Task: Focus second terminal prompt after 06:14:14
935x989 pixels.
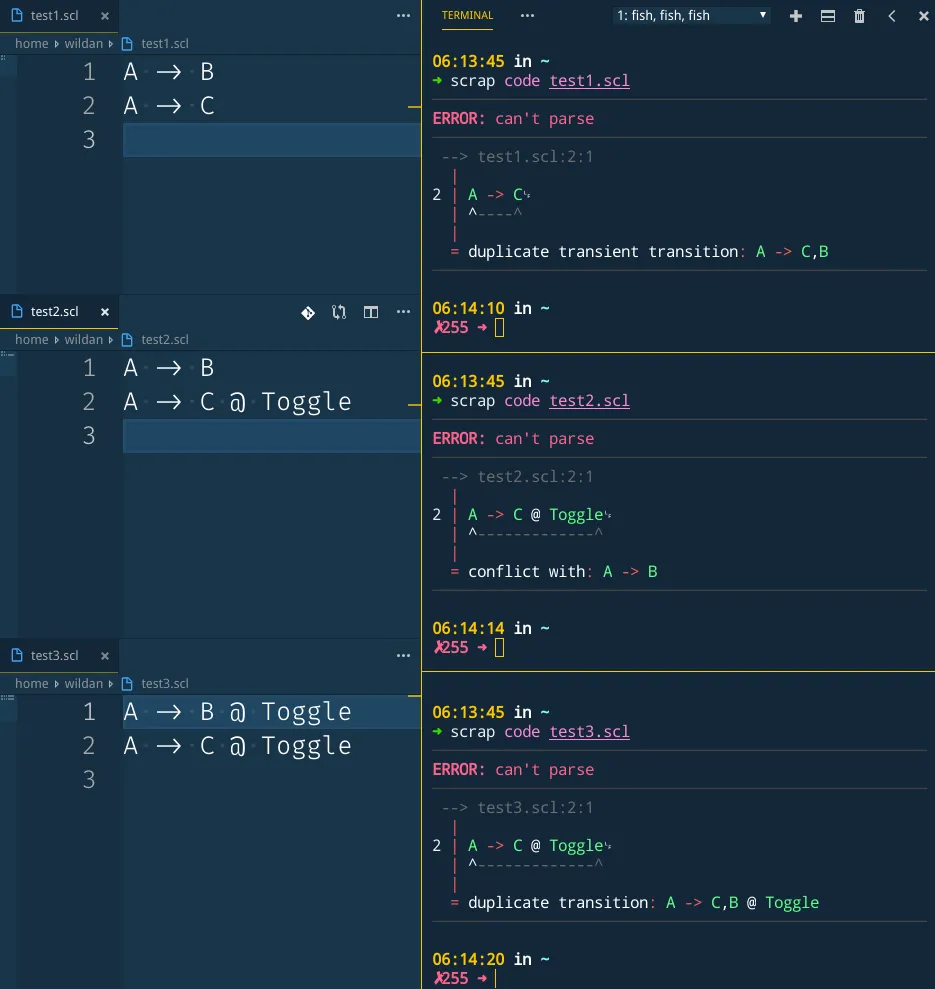Action: coord(499,647)
